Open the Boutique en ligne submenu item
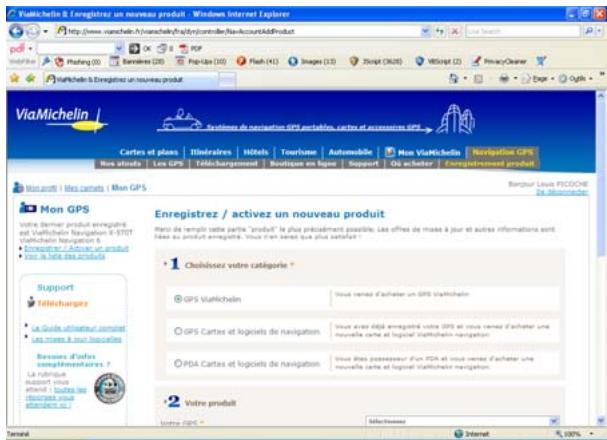This screenshot has height=440, width=607. tap(303, 164)
